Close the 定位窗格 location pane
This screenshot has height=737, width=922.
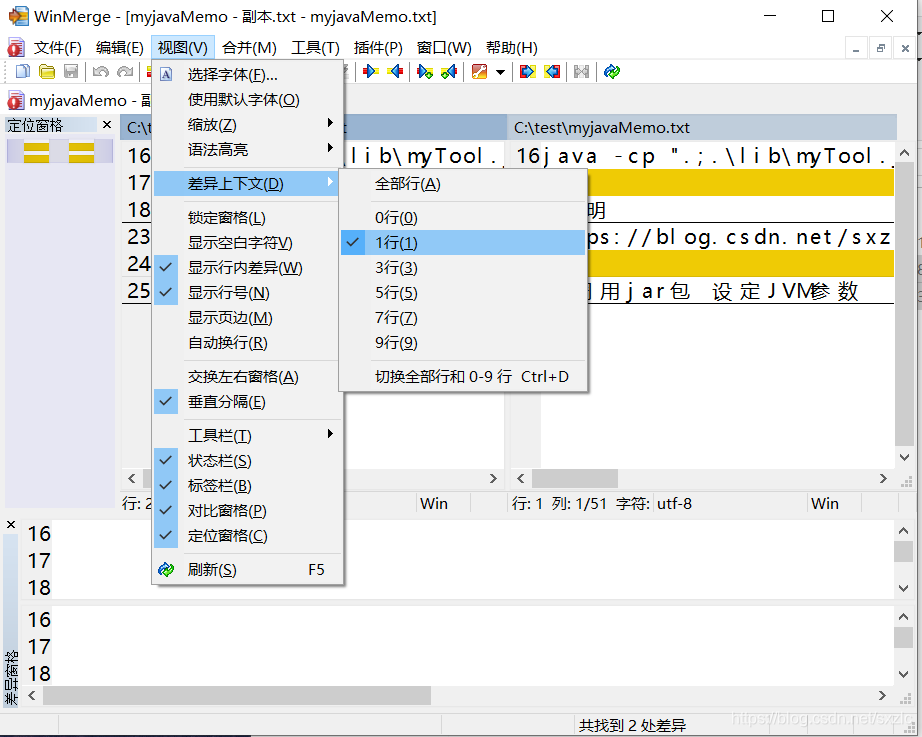tap(106, 125)
